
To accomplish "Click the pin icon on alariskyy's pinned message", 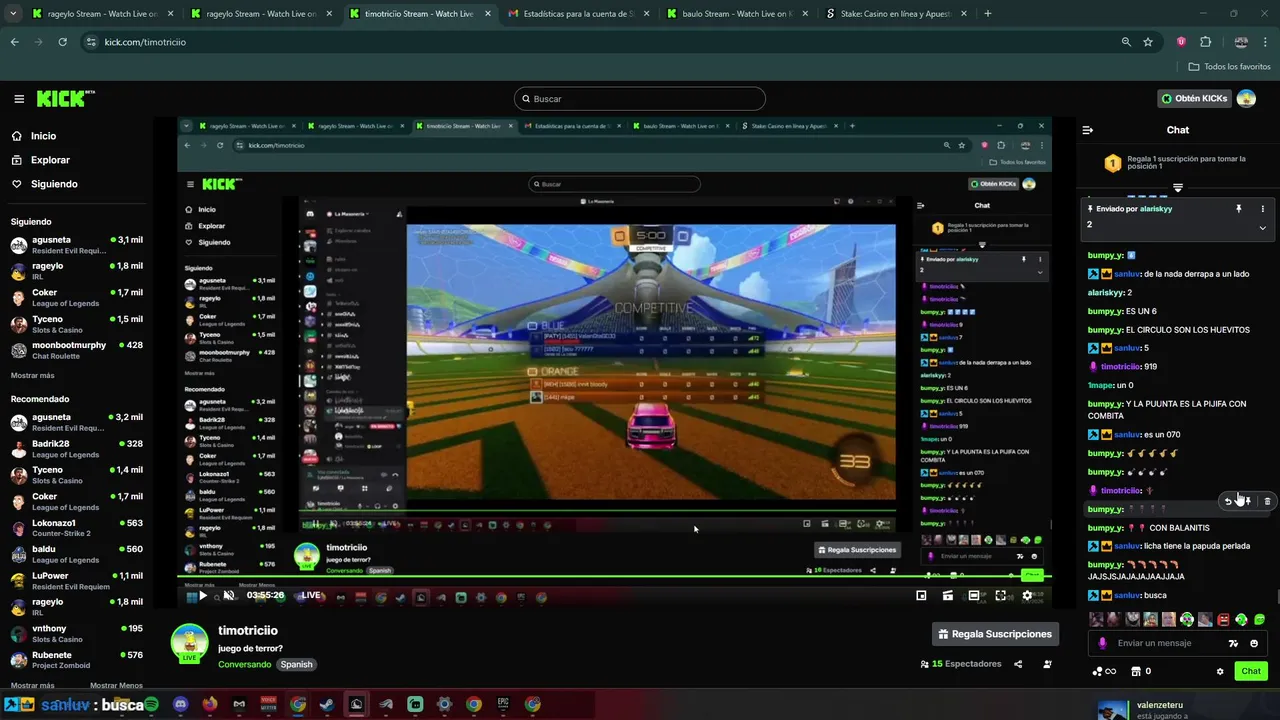I will 1238,209.
